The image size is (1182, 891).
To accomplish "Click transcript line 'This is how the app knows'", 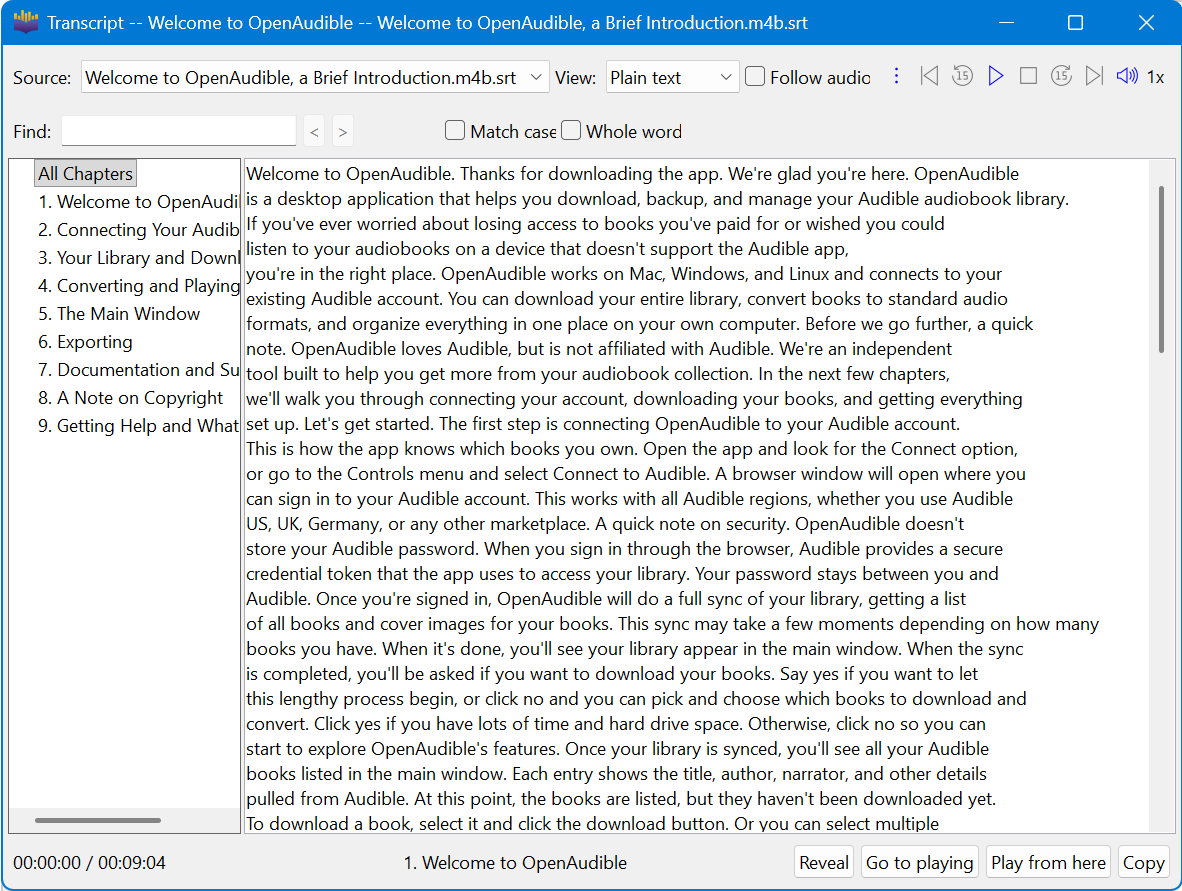I will [632, 449].
